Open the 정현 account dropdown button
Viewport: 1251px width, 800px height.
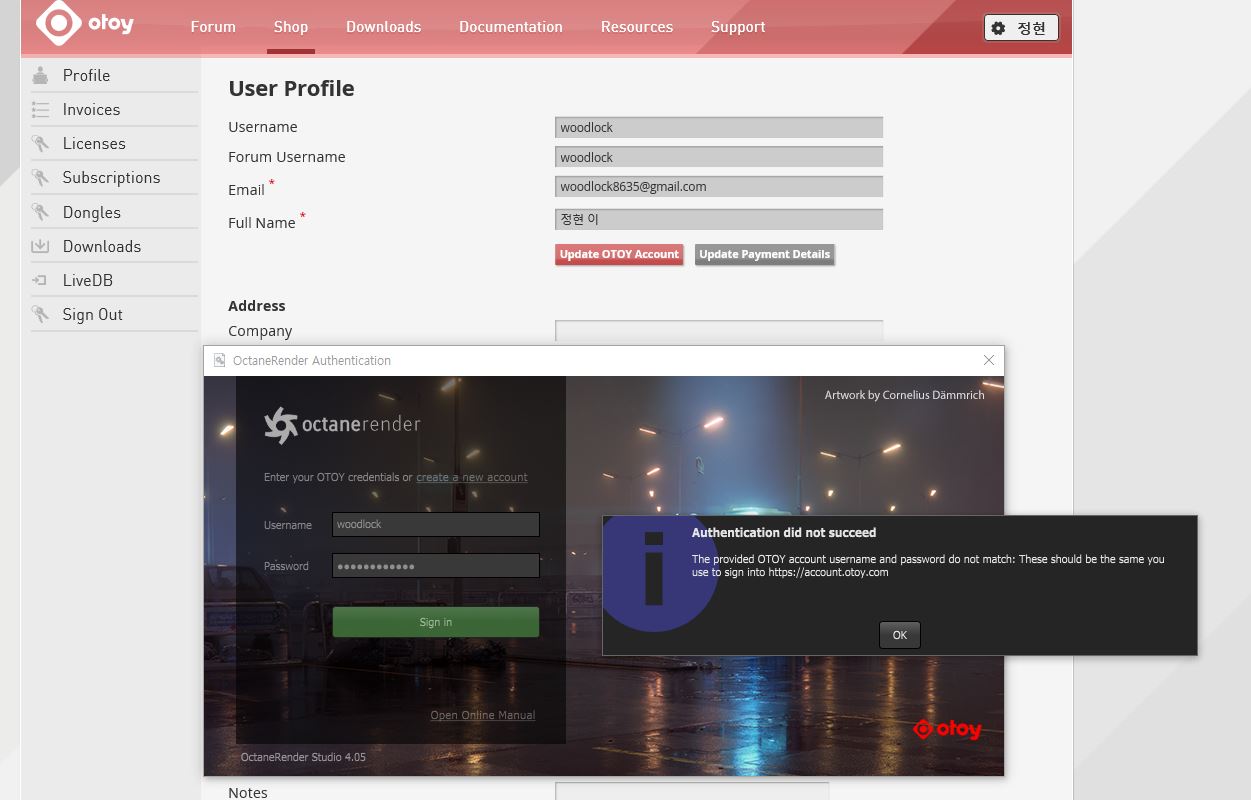(x=1021, y=28)
